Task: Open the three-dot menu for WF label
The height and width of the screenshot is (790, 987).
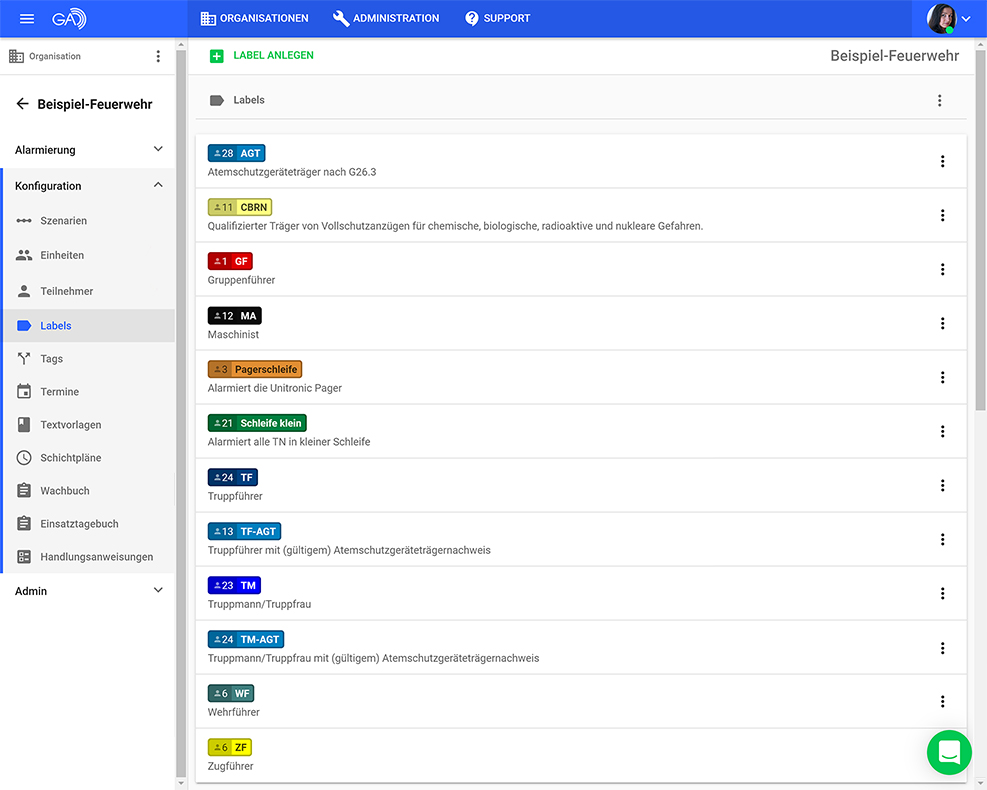Action: coord(942,701)
